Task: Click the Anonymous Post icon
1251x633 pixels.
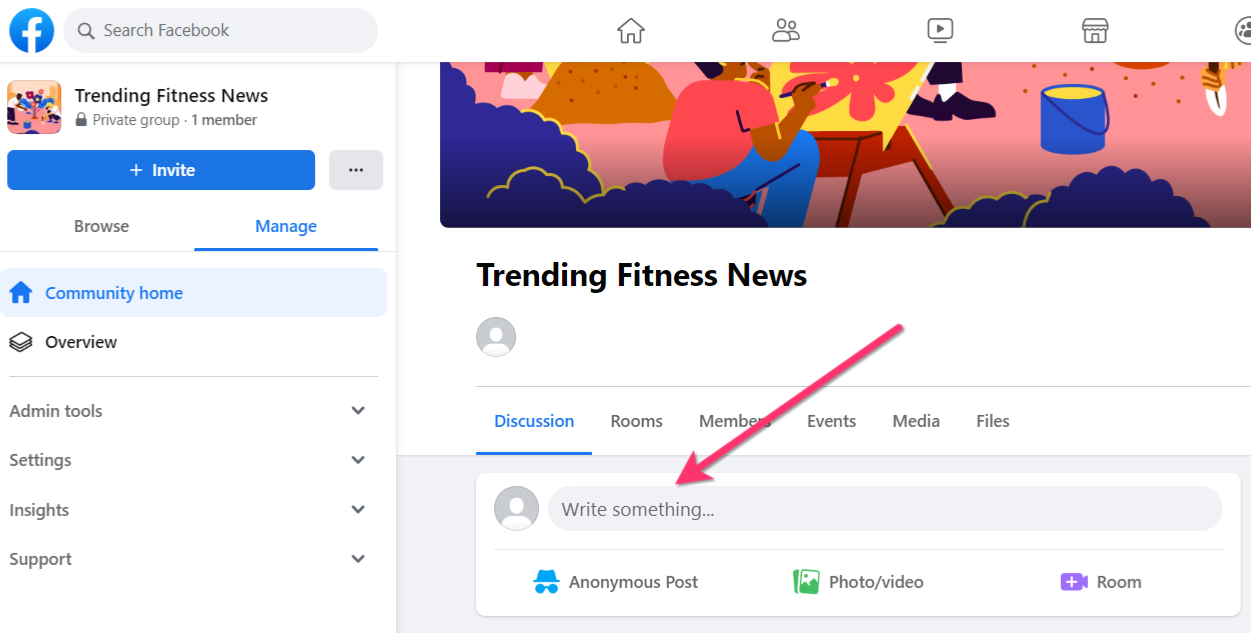Action: (546, 582)
